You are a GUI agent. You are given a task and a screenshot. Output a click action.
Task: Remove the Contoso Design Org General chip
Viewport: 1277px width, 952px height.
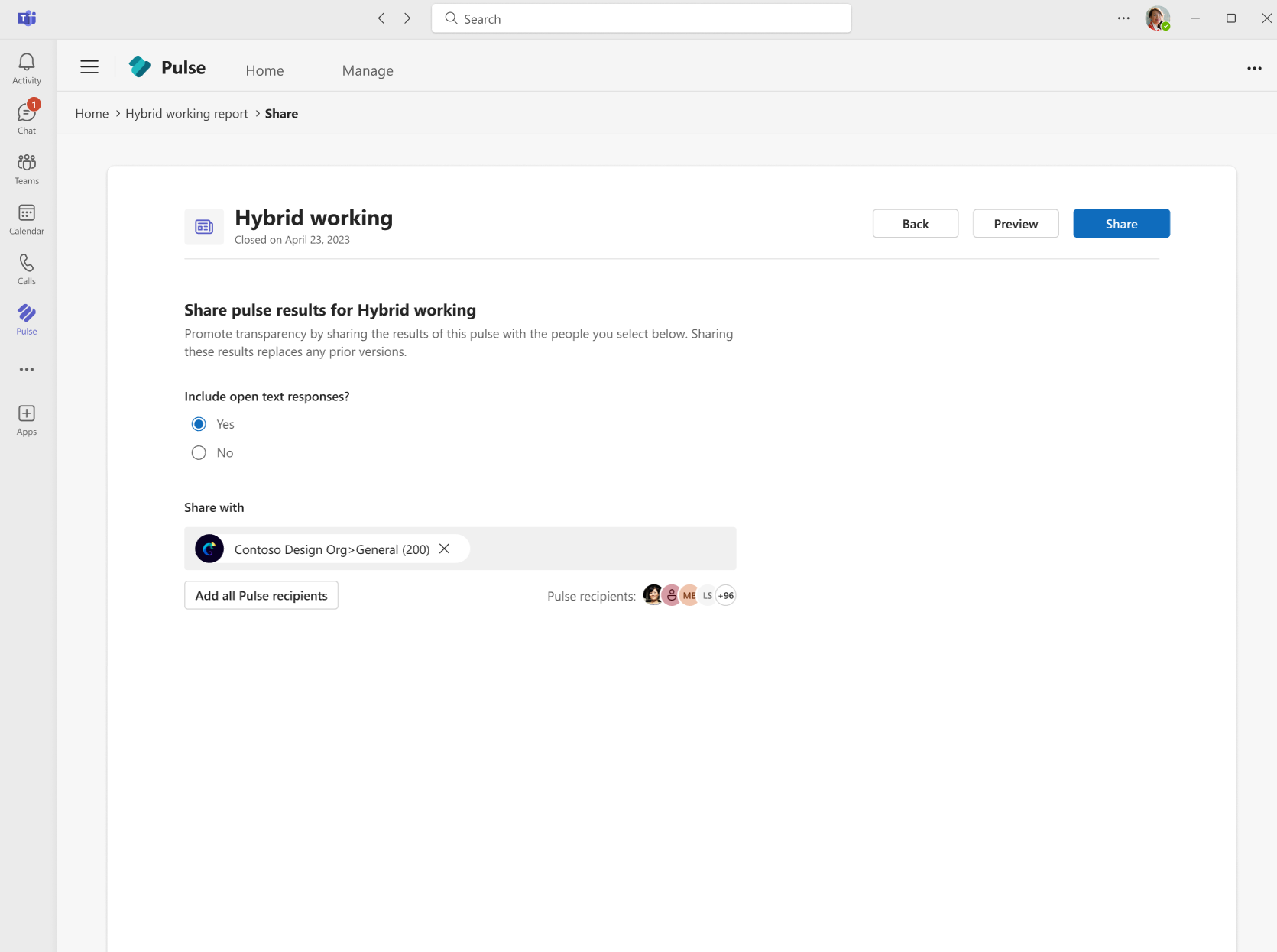pos(444,549)
